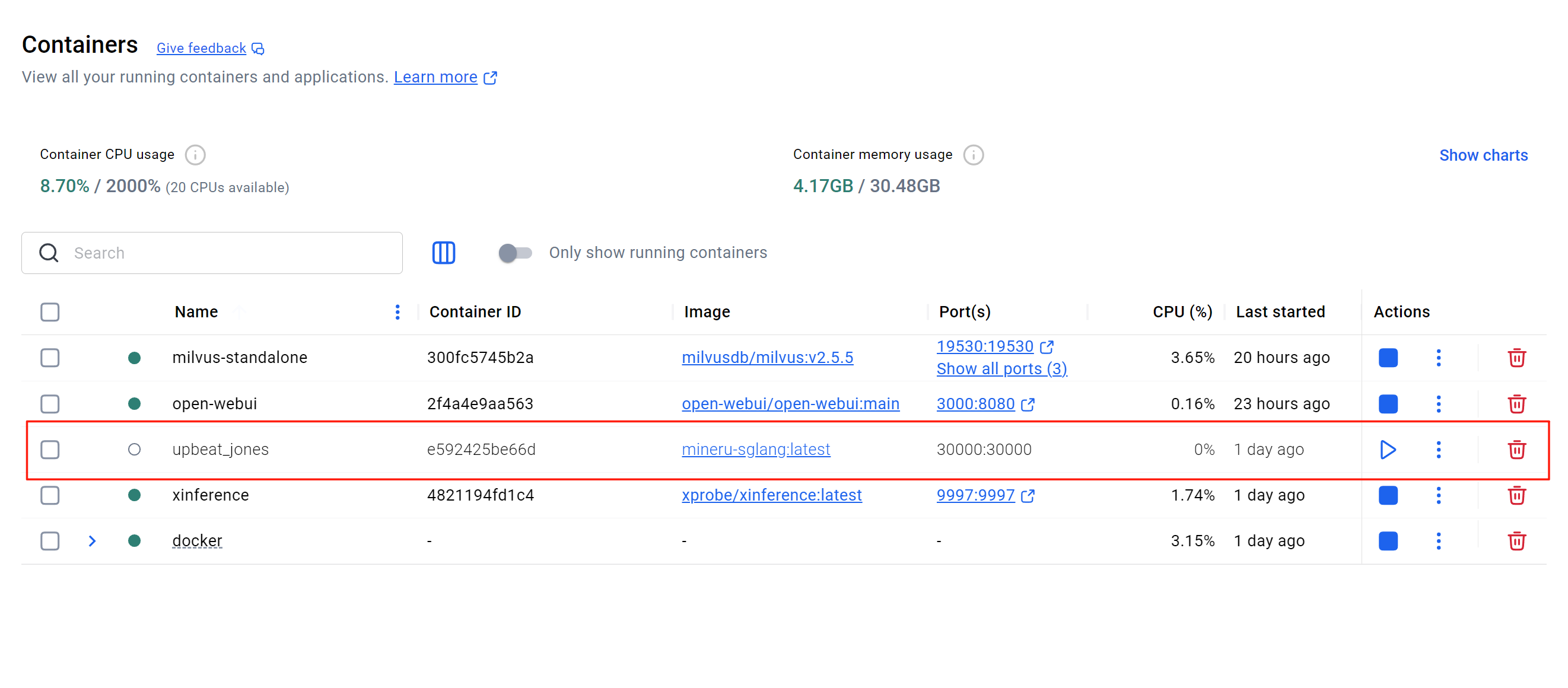
Task: Open more actions for open-webui
Action: coord(1438,403)
